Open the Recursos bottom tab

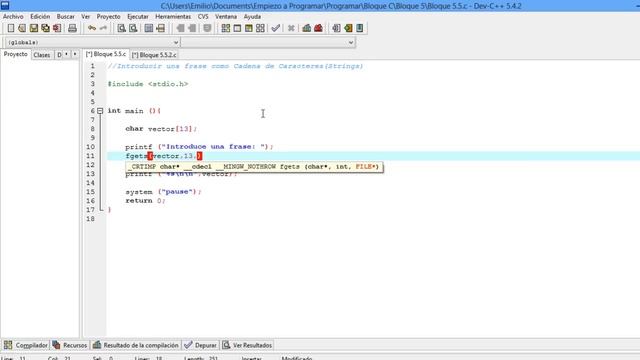pos(70,345)
